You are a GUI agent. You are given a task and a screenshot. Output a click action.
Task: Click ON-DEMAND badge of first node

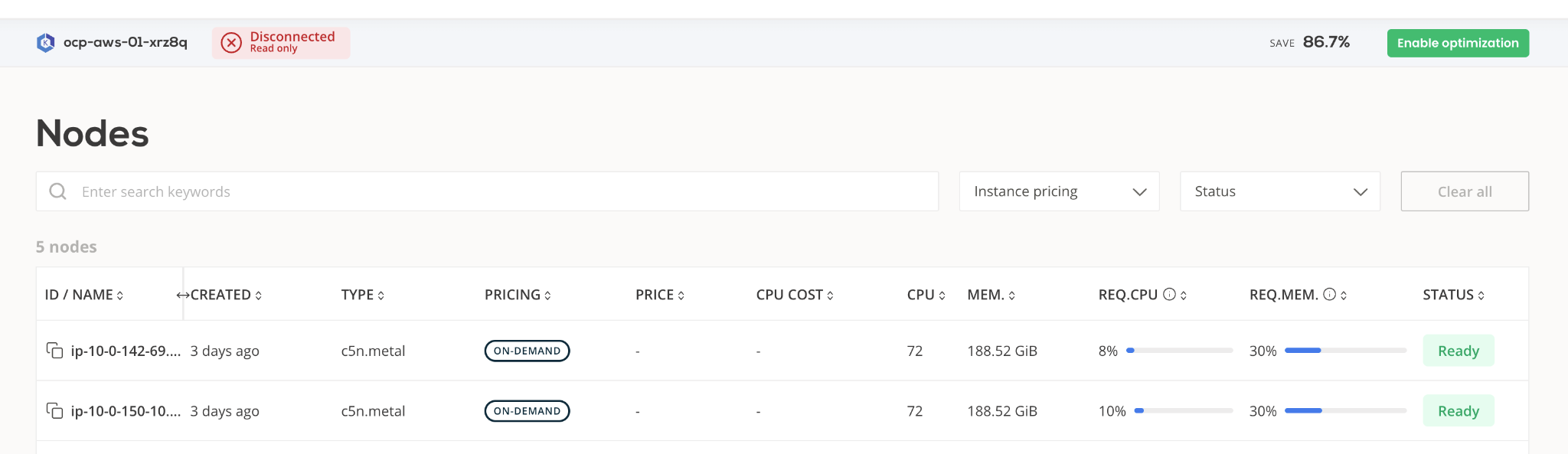(527, 351)
